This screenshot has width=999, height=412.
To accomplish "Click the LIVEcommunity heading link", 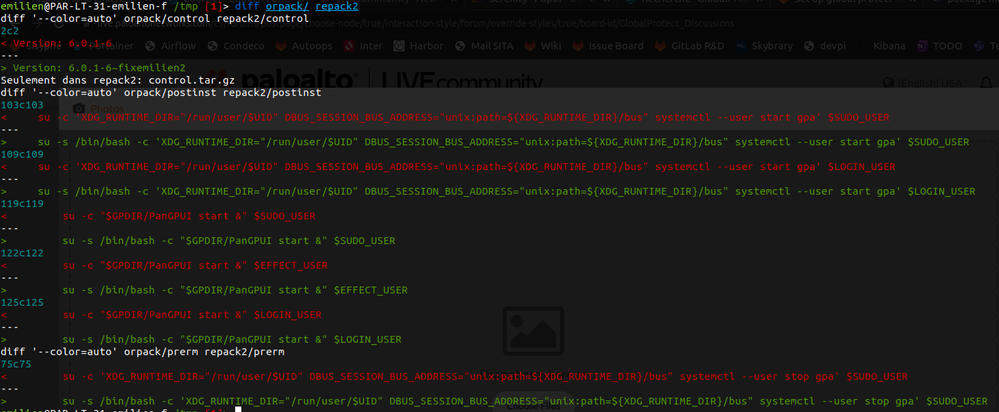I will [461, 81].
